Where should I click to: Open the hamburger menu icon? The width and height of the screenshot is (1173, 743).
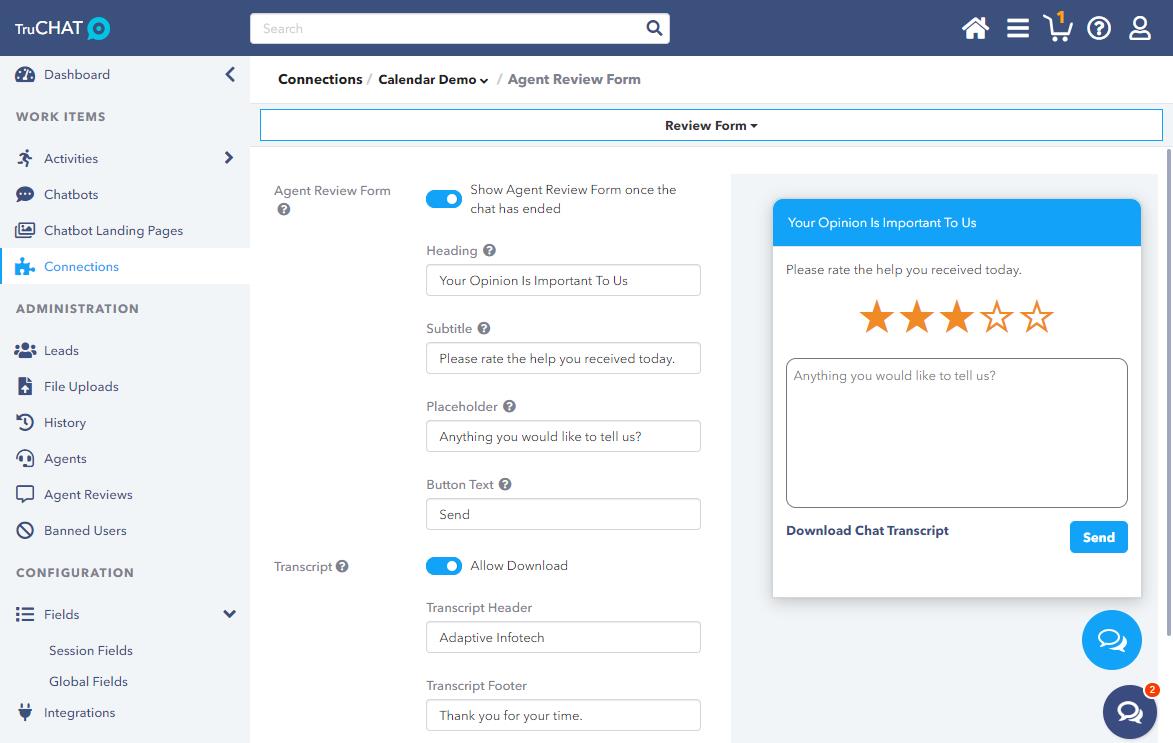coord(1017,28)
